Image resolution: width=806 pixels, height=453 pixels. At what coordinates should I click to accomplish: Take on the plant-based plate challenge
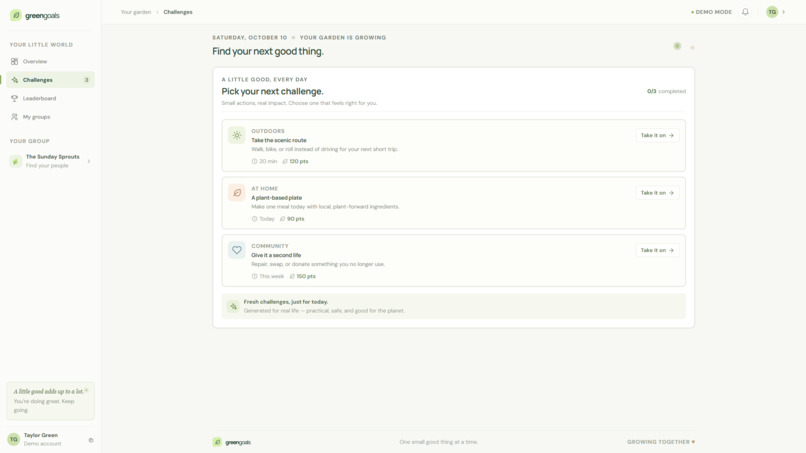657,193
